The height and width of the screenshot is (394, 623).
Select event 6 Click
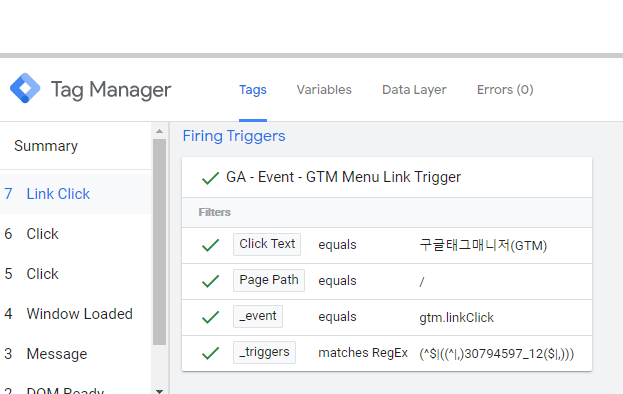tap(75, 234)
